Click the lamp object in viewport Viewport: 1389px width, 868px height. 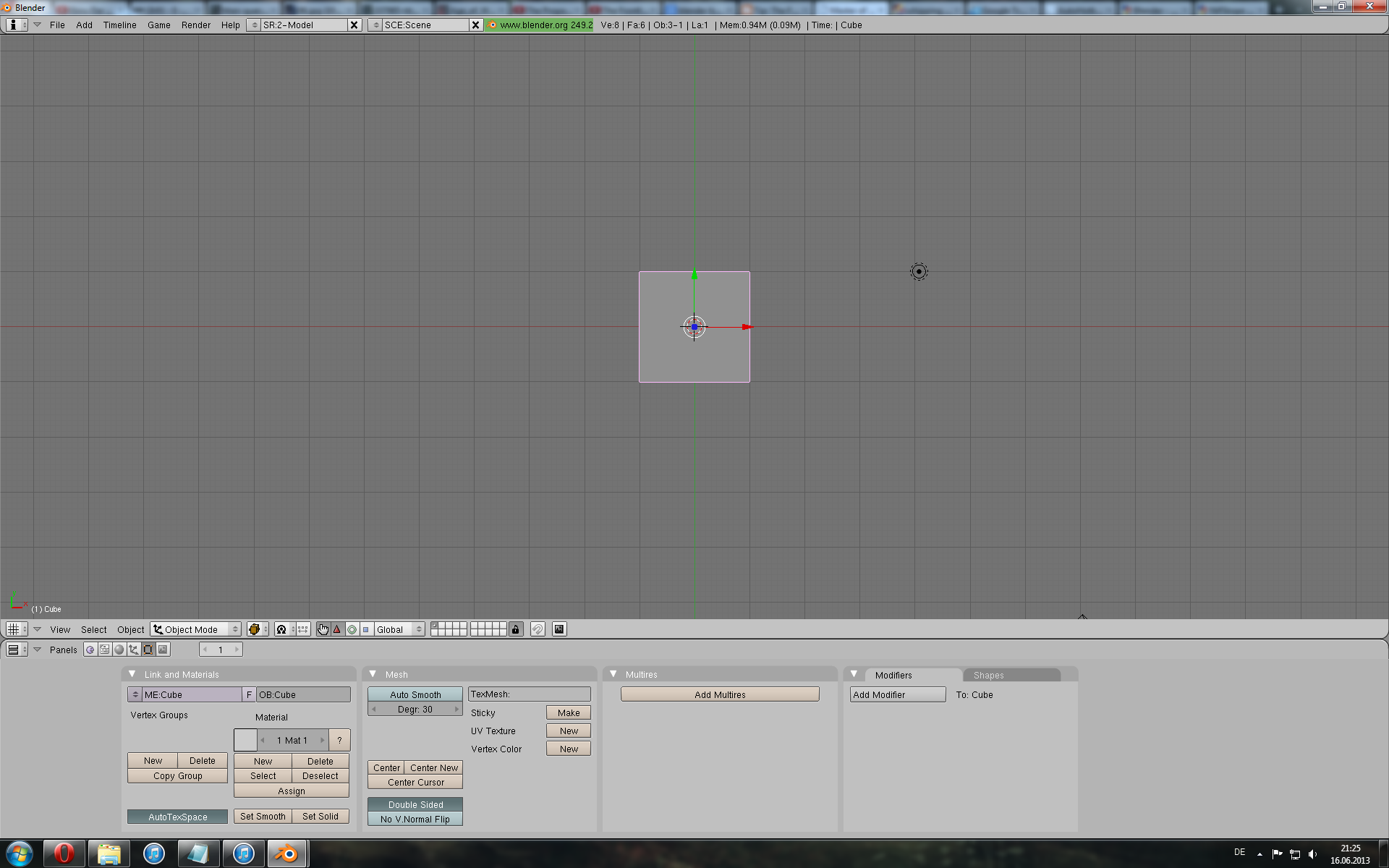coord(919,271)
